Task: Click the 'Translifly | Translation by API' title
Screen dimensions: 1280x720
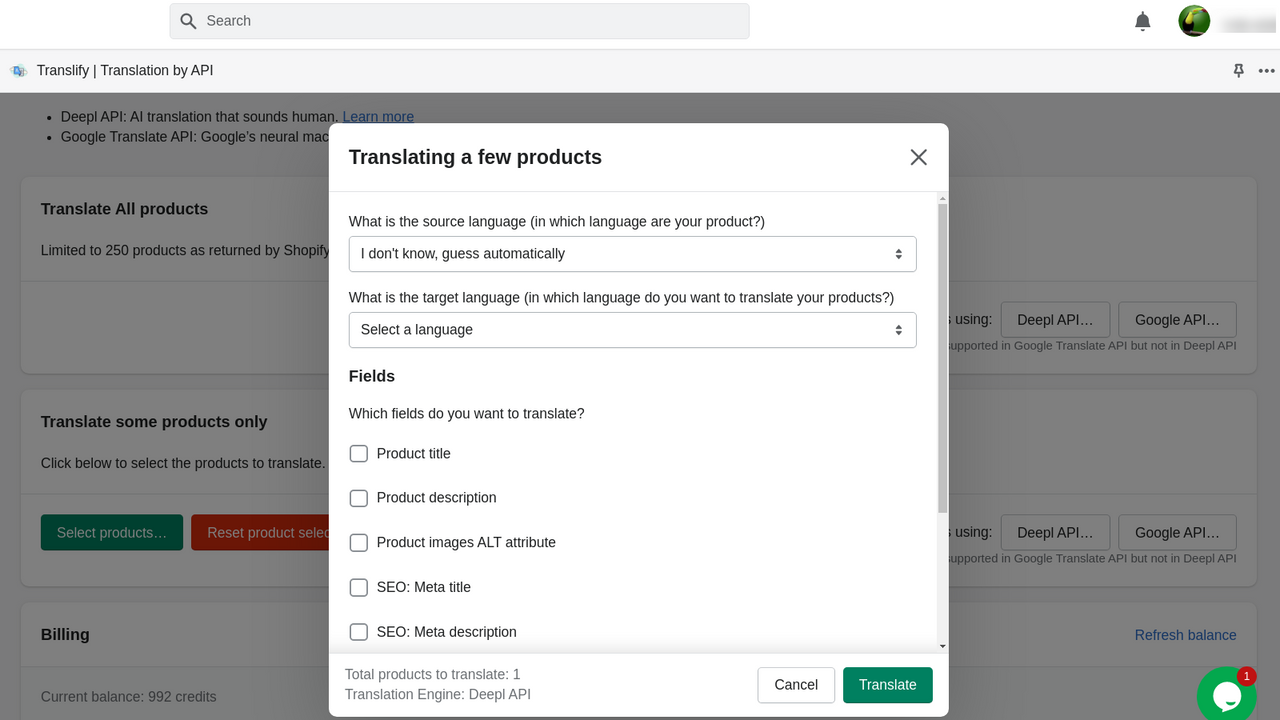Action: tap(125, 71)
